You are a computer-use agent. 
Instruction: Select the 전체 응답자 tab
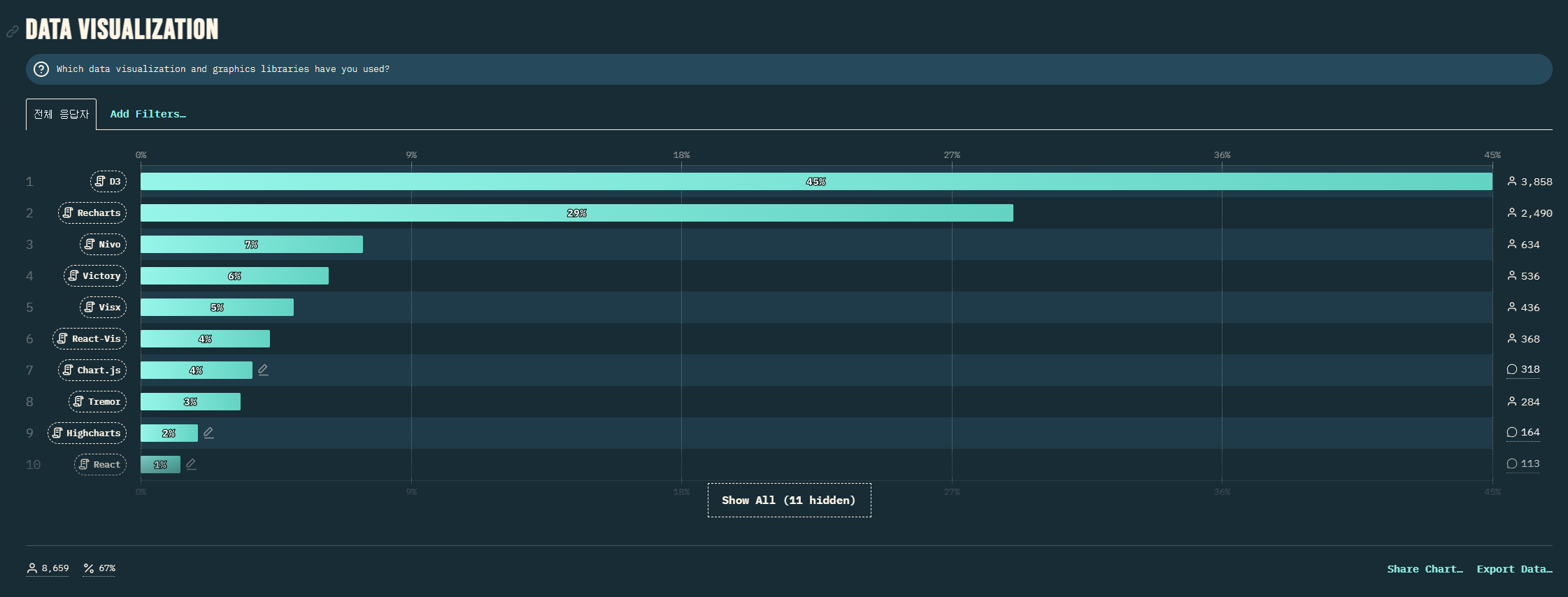[x=61, y=114]
